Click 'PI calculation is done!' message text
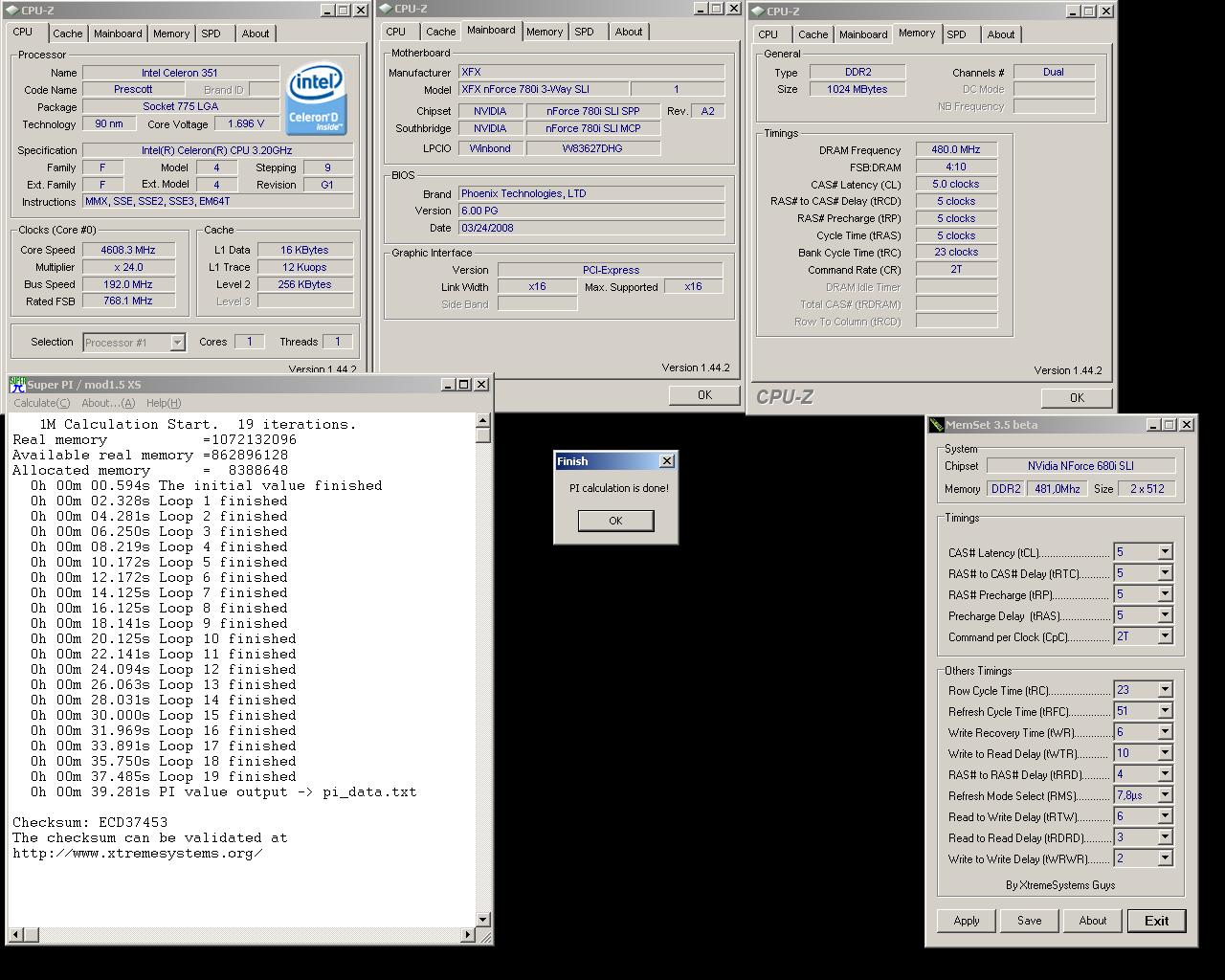Viewport: 1225px width, 980px height. click(619, 488)
